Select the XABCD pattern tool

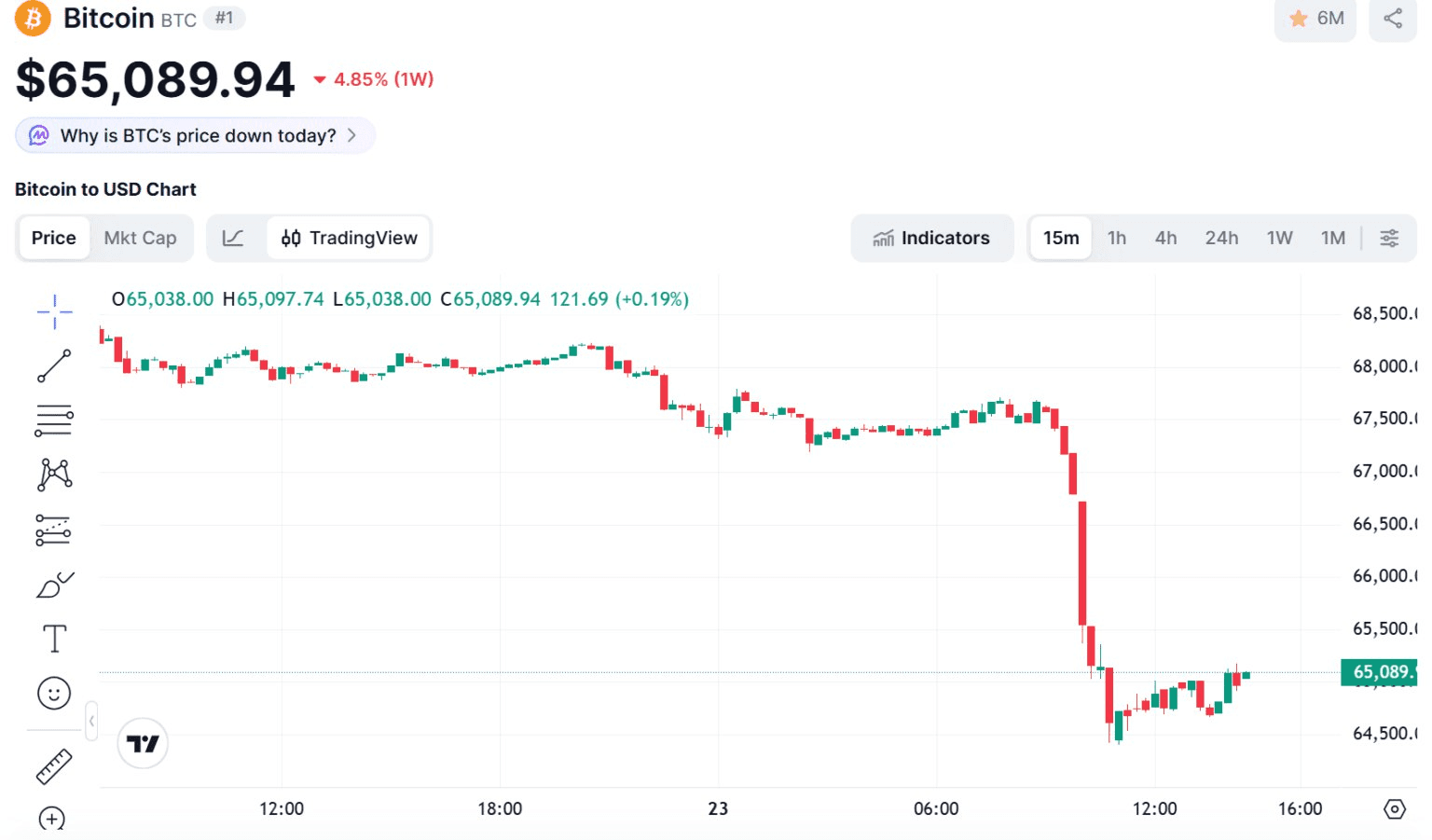pyautogui.click(x=54, y=475)
